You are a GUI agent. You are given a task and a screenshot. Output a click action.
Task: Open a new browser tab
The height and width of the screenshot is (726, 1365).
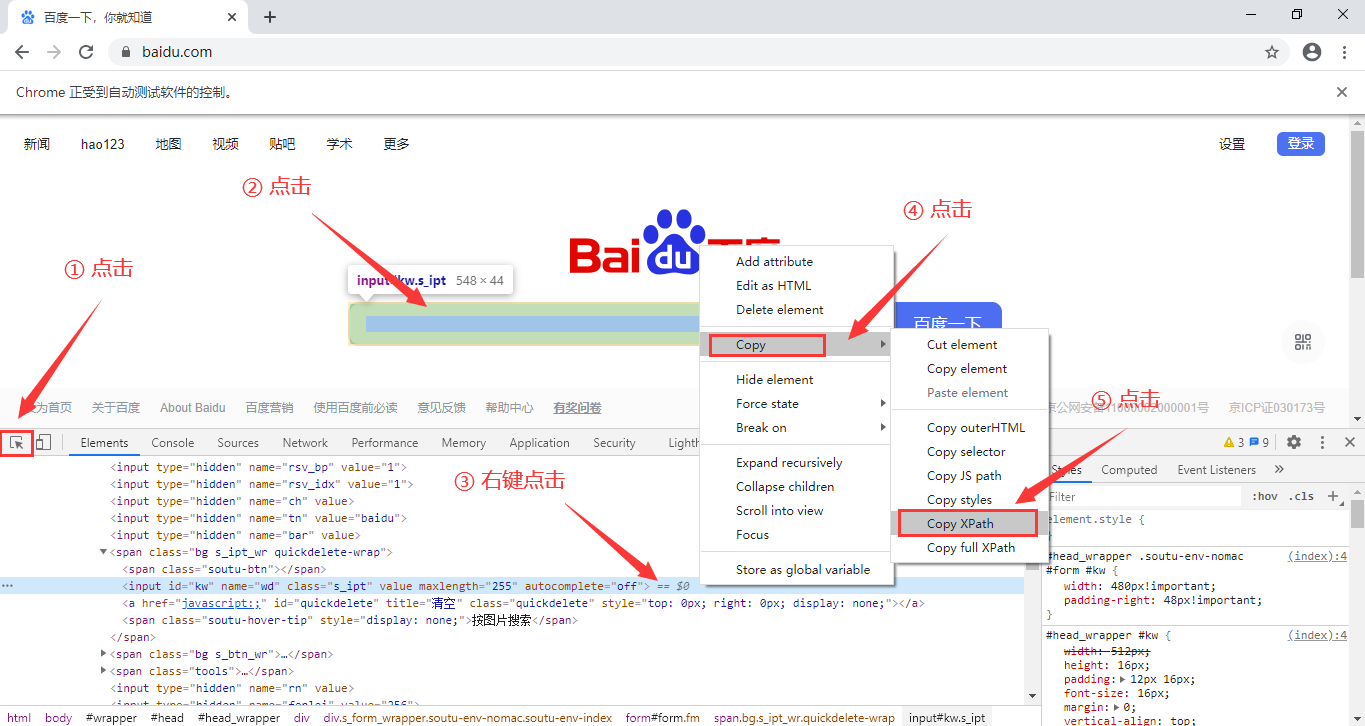pos(270,17)
